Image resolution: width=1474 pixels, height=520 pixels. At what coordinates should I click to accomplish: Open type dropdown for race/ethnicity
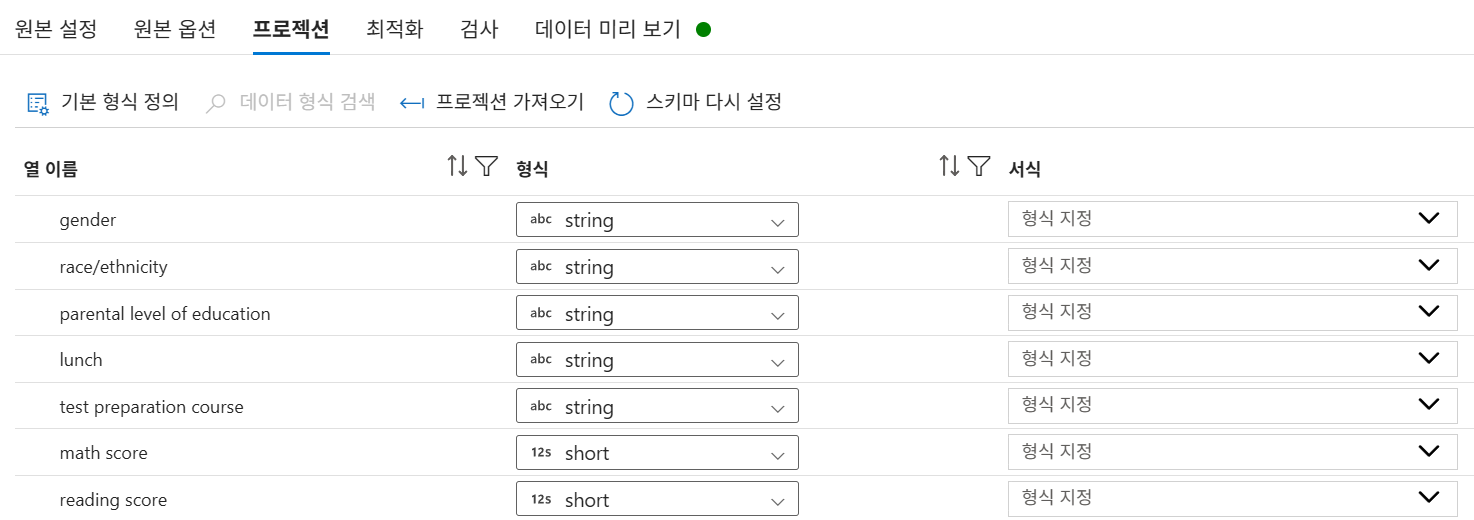pos(657,268)
